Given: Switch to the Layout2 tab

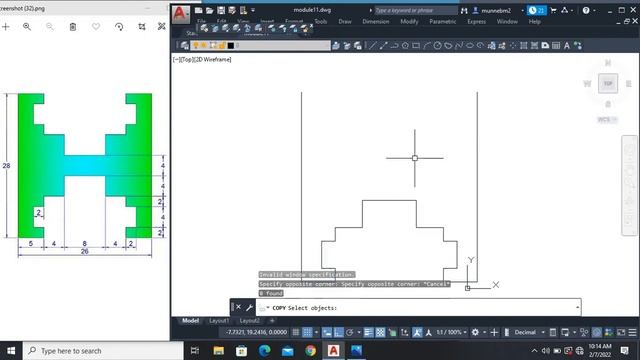Looking at the screenshot, I should coord(249,321).
